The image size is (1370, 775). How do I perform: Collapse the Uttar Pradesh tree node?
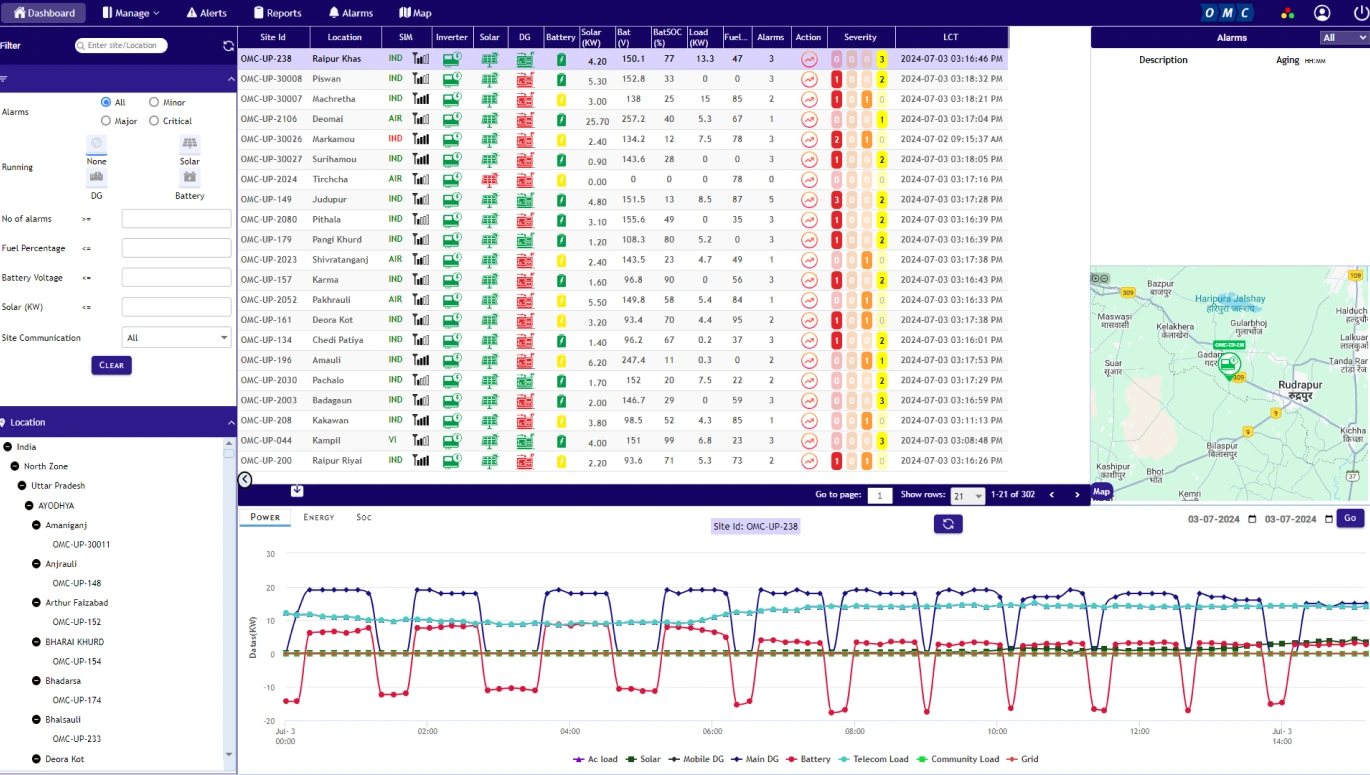coord(22,485)
